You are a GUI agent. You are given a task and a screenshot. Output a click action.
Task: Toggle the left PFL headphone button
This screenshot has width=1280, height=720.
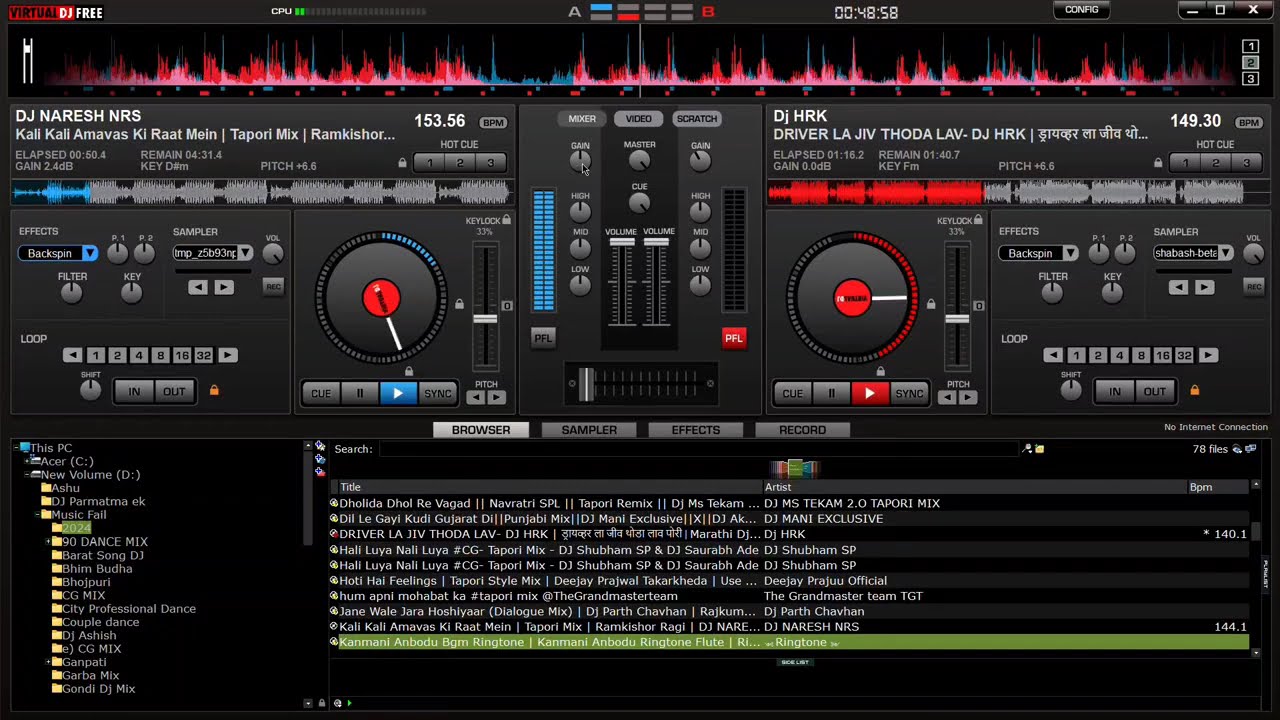pyautogui.click(x=543, y=338)
